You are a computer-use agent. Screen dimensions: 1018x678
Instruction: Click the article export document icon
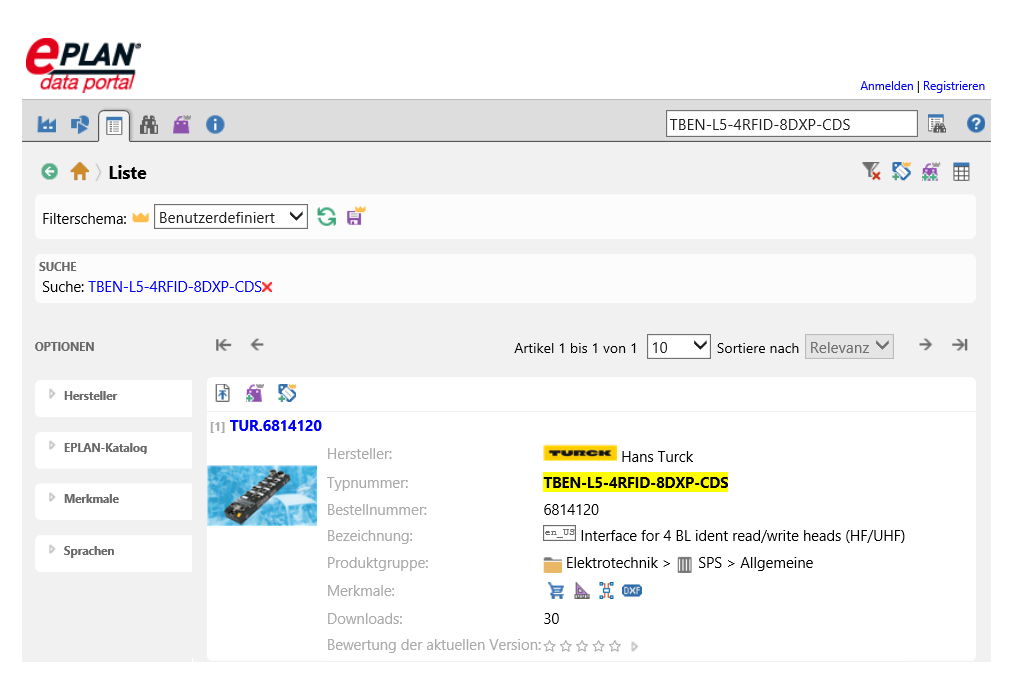(x=223, y=393)
